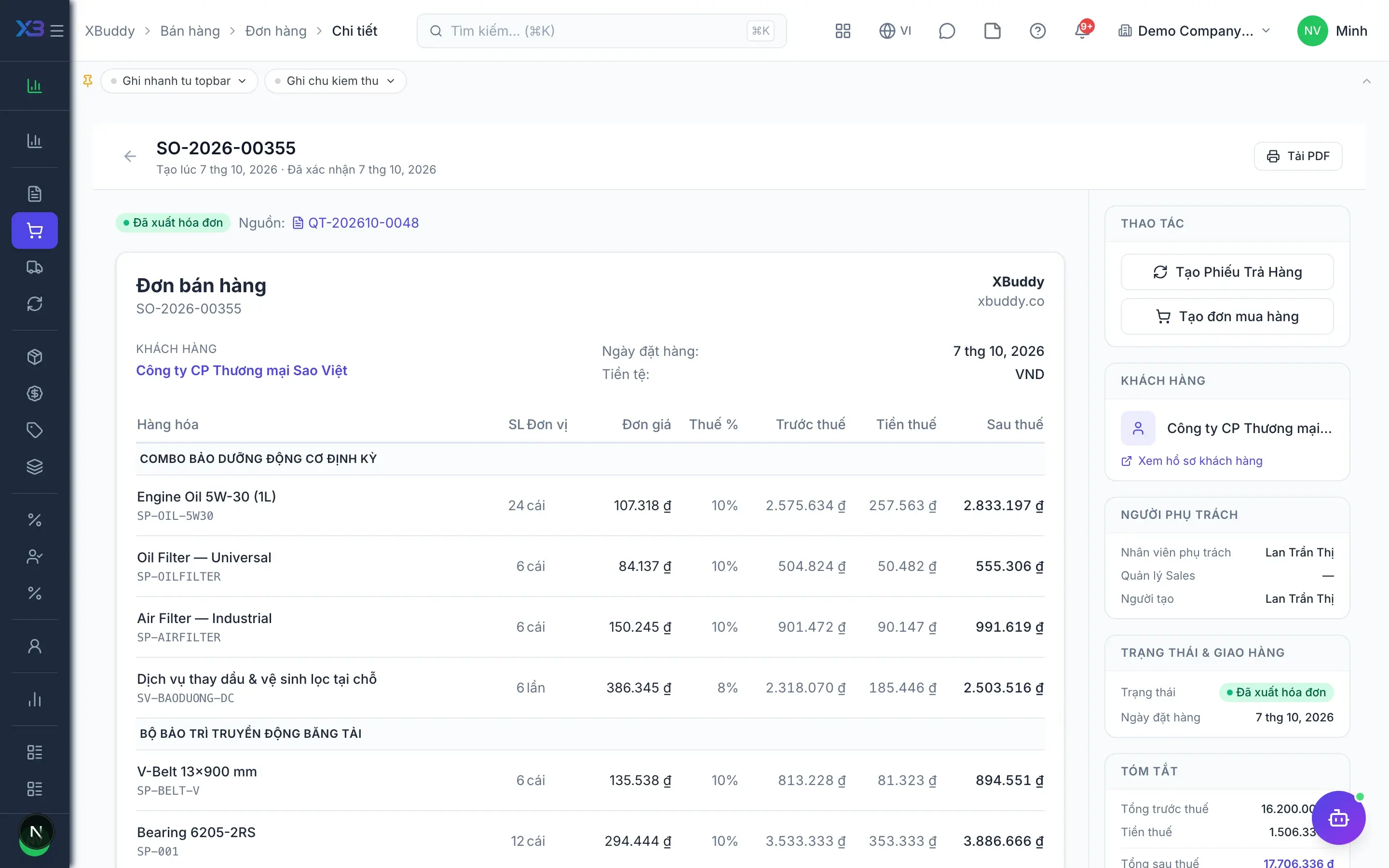
Task: Open the product box sidebar icon
Action: click(35, 357)
